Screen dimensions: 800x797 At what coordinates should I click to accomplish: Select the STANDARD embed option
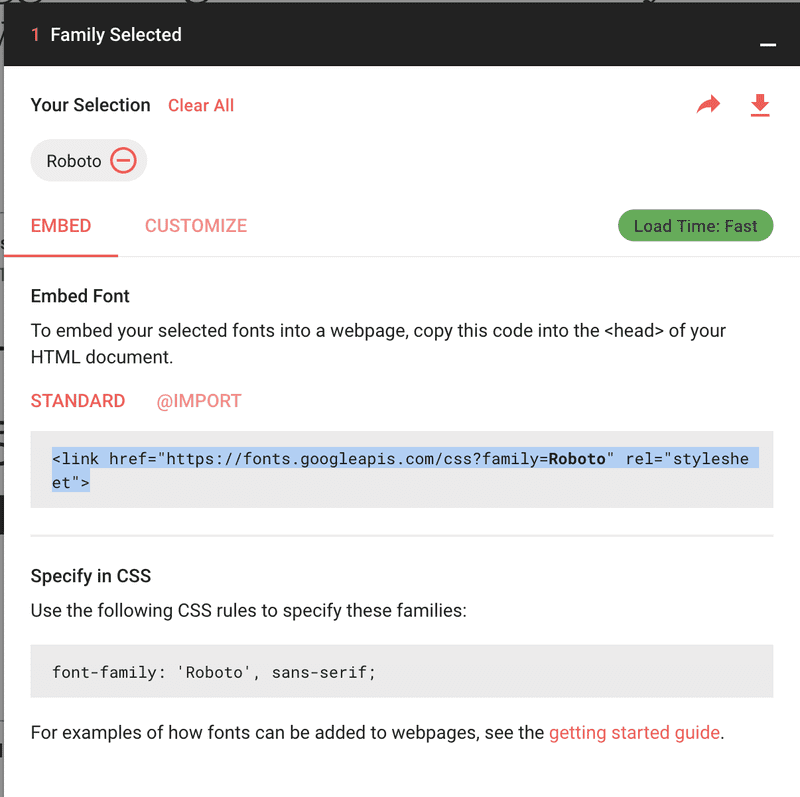click(78, 400)
